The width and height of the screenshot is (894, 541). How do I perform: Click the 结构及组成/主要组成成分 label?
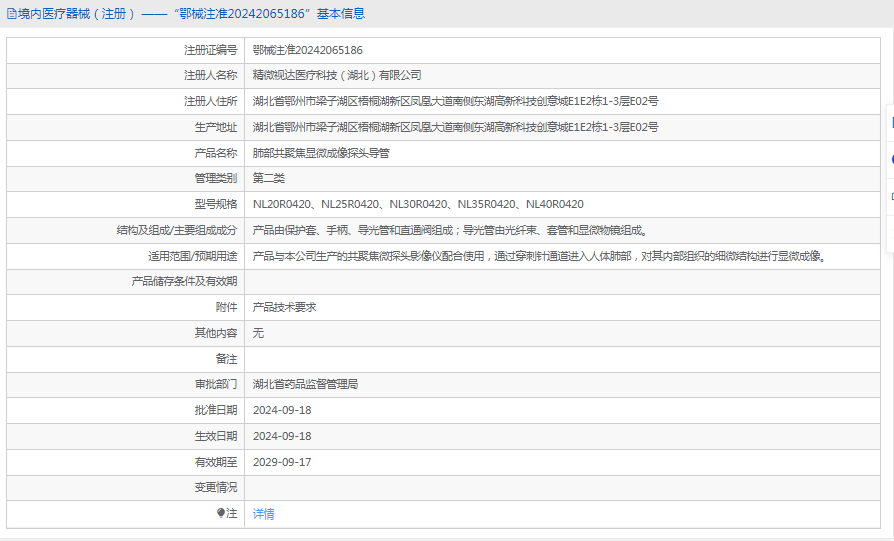point(177,230)
